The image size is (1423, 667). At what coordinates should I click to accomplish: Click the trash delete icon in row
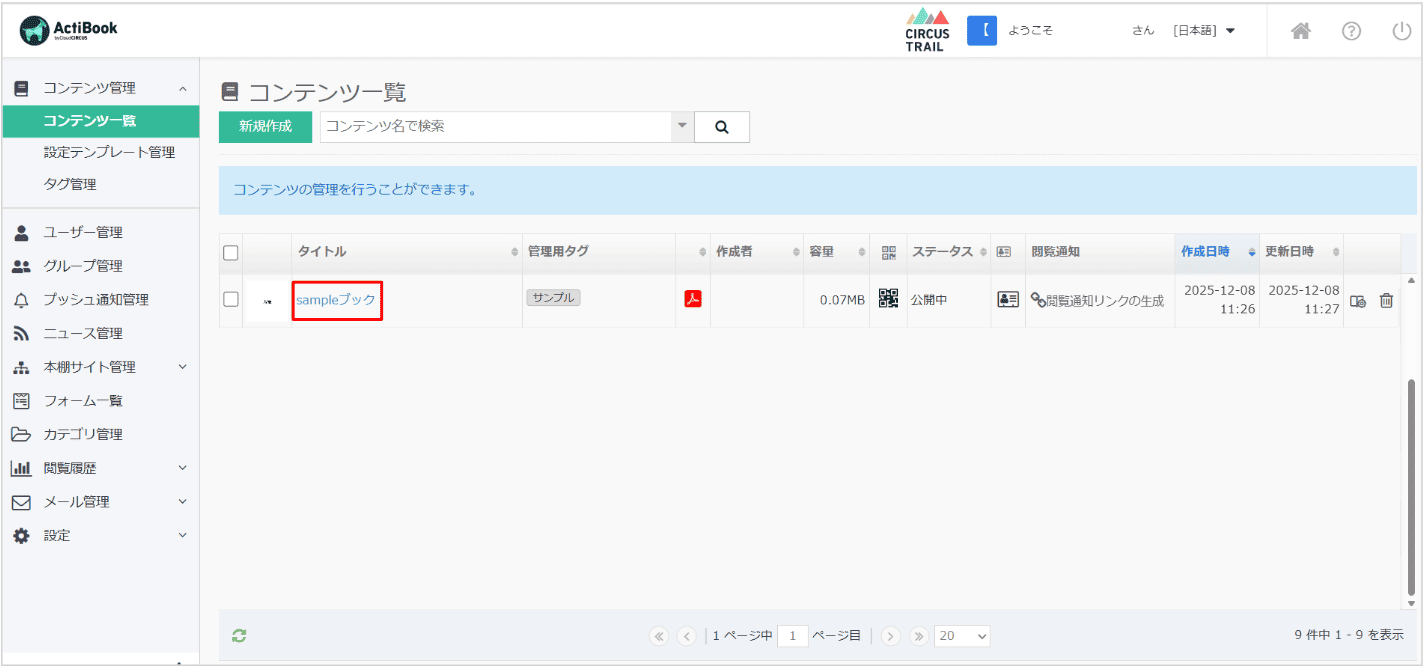click(1386, 300)
